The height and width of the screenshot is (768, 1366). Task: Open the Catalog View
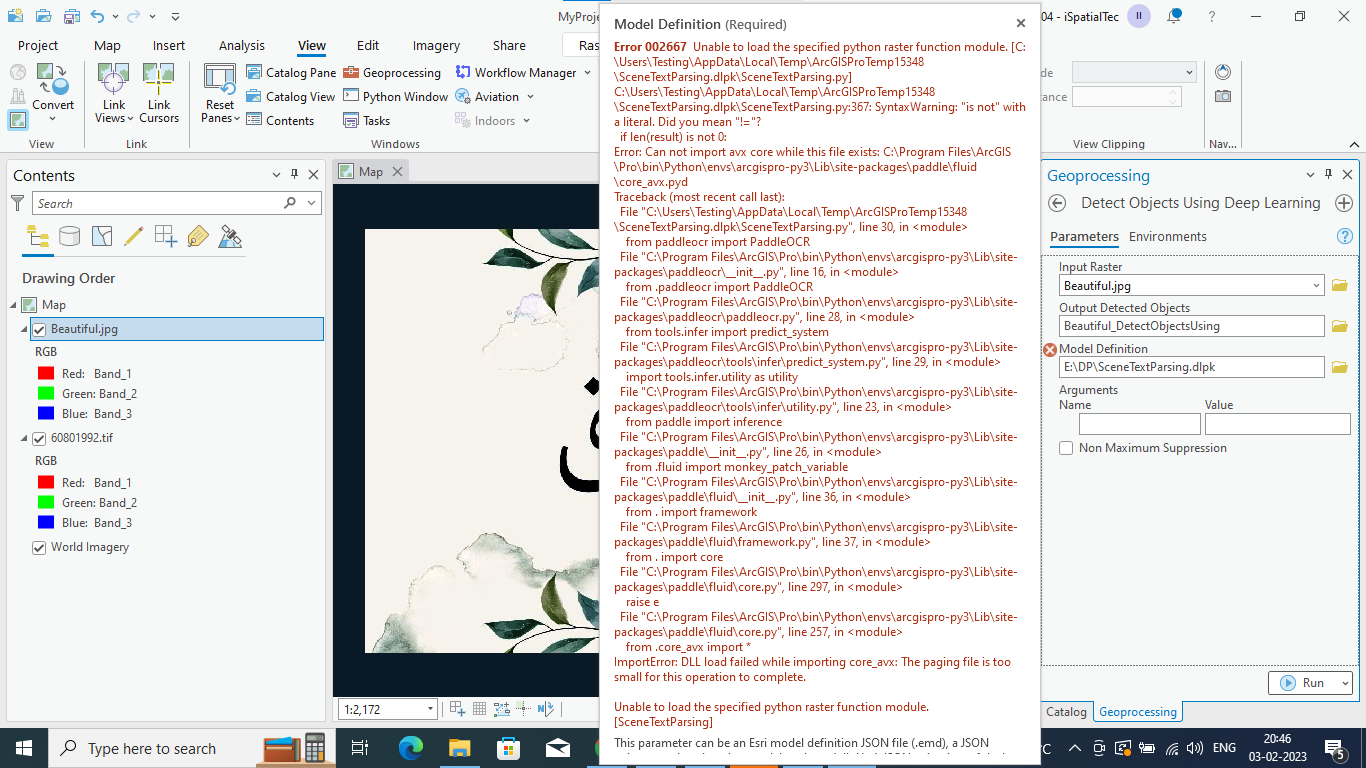click(x=291, y=97)
